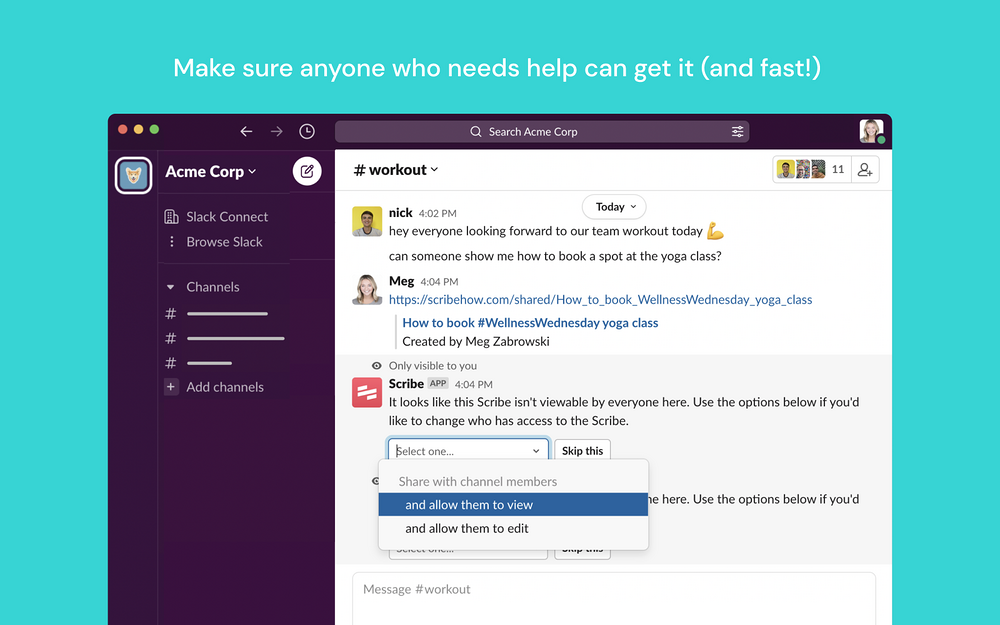1000x625 pixels.
Task: Click Browse Slack three-dots icon
Action: pos(171,242)
